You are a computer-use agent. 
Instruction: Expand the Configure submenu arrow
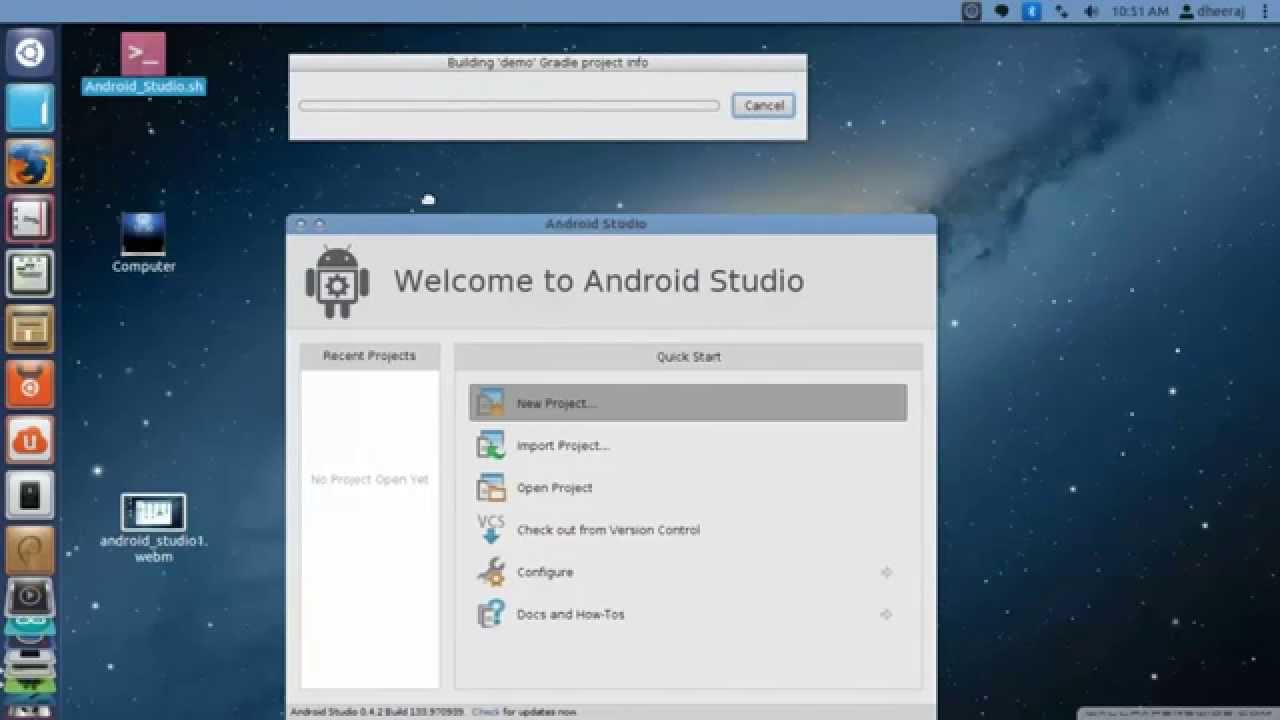point(886,572)
